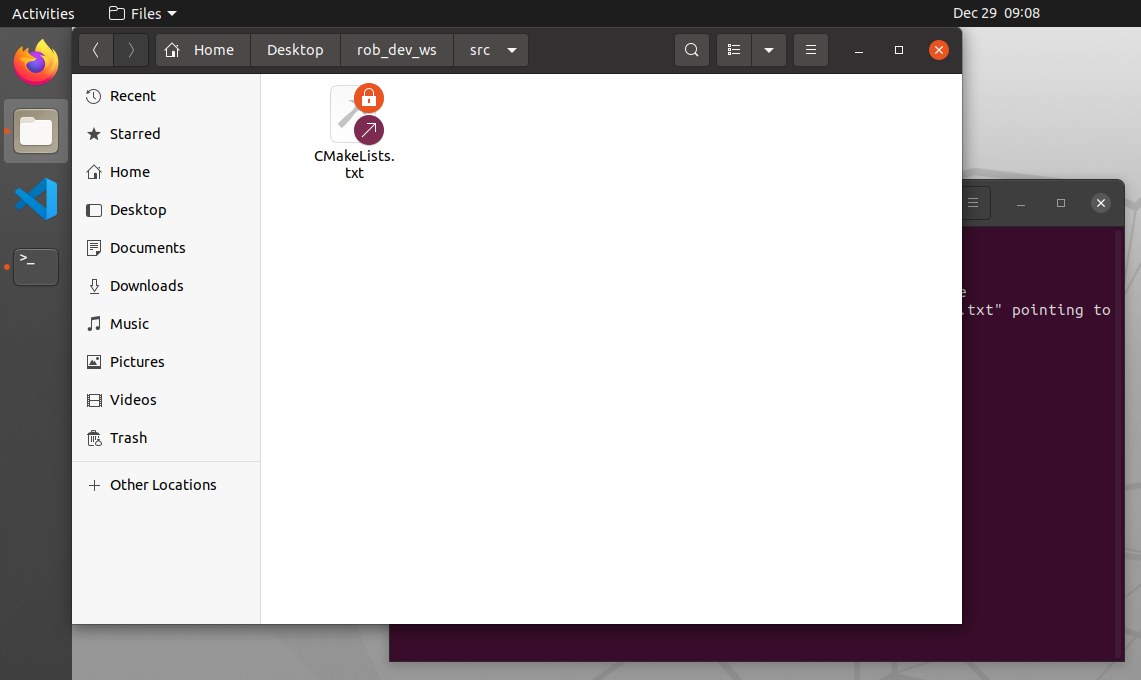Image resolution: width=1141 pixels, height=680 pixels.
Task: Go forward with the Files forward arrow
Action: 131,50
